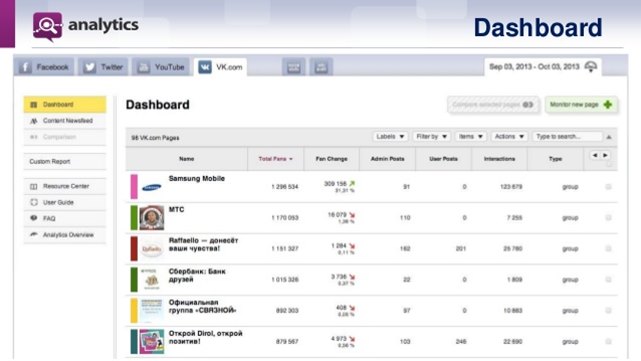The width and height of the screenshot is (641, 361).
Task: Click Compare selected pages button
Action: coord(493,105)
